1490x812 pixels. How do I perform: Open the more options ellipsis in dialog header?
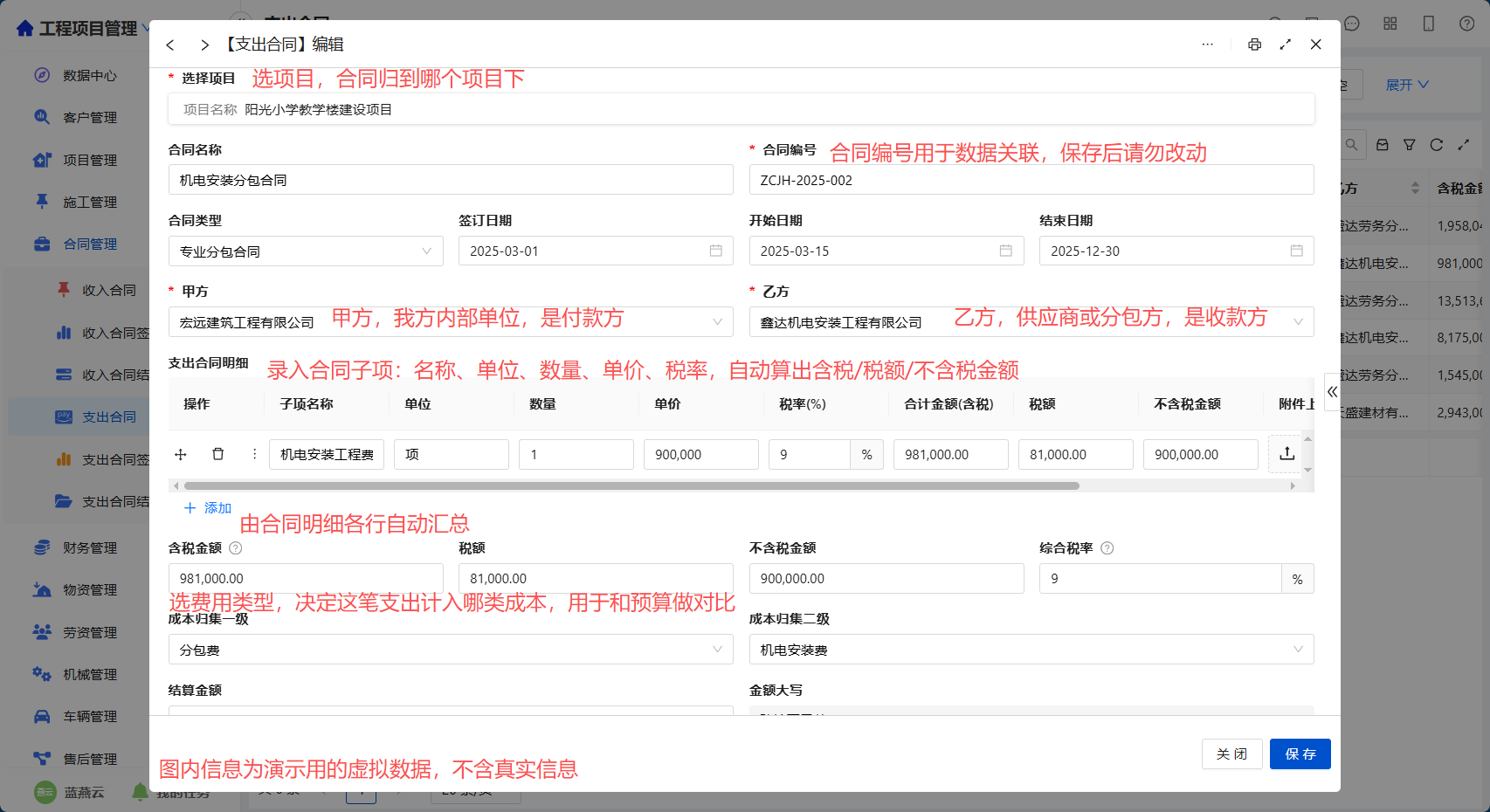coord(1207,45)
